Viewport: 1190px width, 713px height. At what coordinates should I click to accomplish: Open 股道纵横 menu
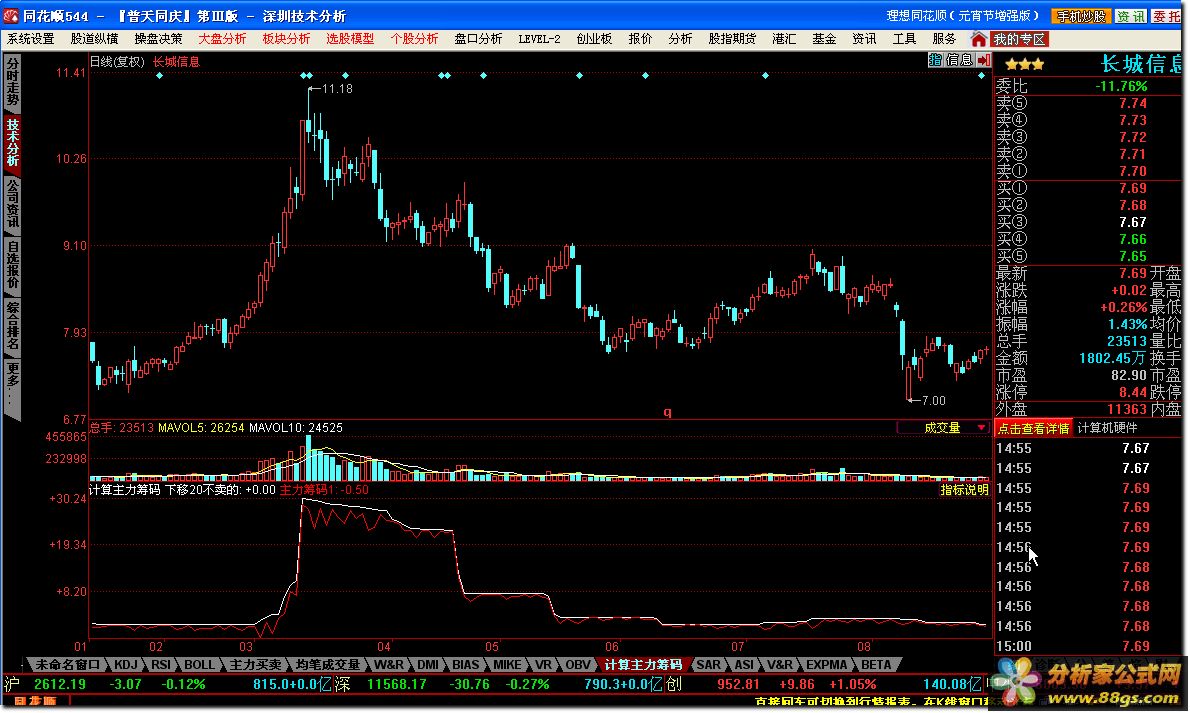coord(94,39)
